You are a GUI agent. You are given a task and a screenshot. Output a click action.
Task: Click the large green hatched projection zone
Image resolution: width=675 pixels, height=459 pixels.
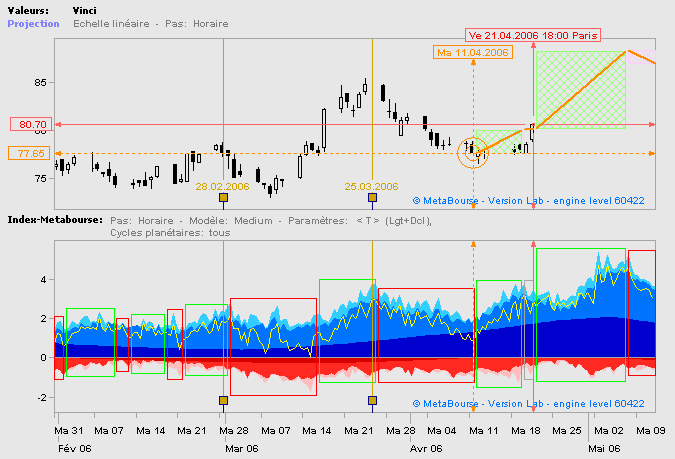[580, 90]
